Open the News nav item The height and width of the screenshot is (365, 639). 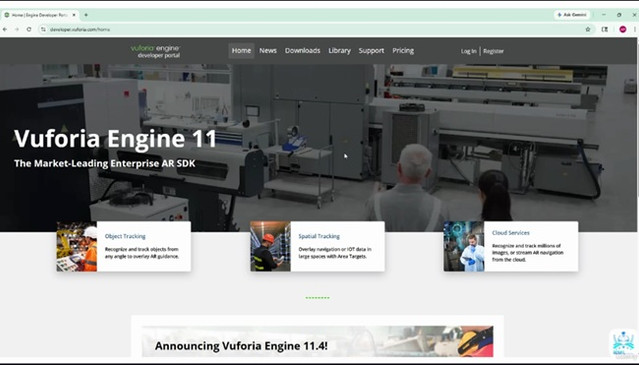click(268, 51)
